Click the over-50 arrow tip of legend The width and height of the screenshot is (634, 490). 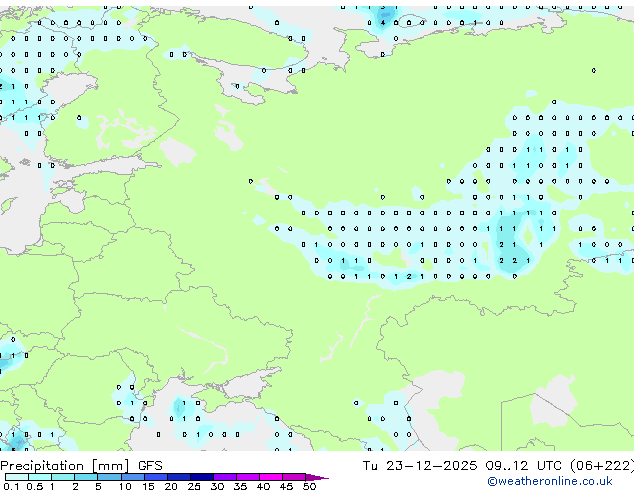[x=317, y=477]
